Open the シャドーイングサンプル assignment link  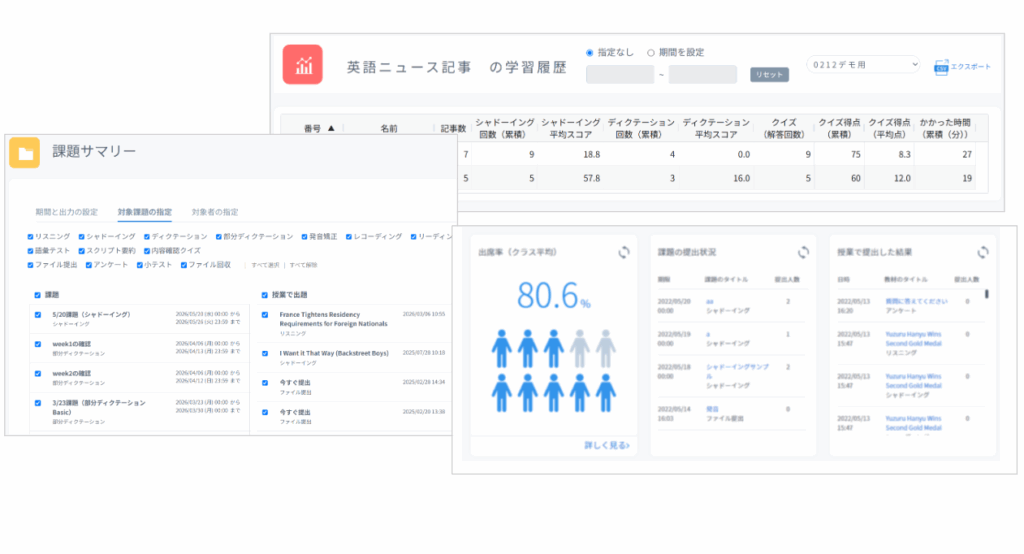(737, 372)
